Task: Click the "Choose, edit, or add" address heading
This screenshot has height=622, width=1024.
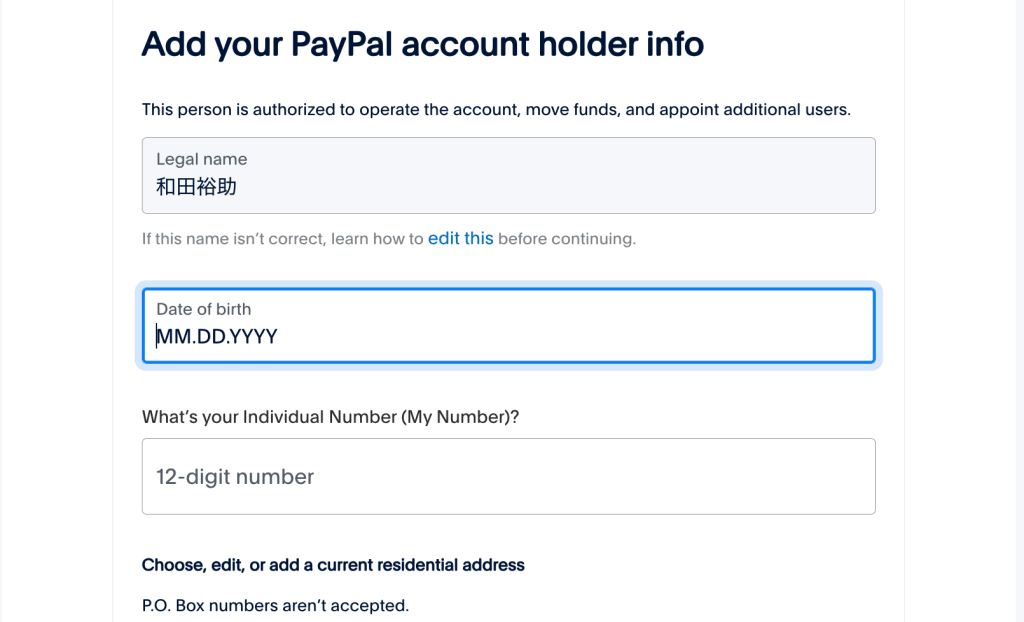Action: tap(333, 565)
